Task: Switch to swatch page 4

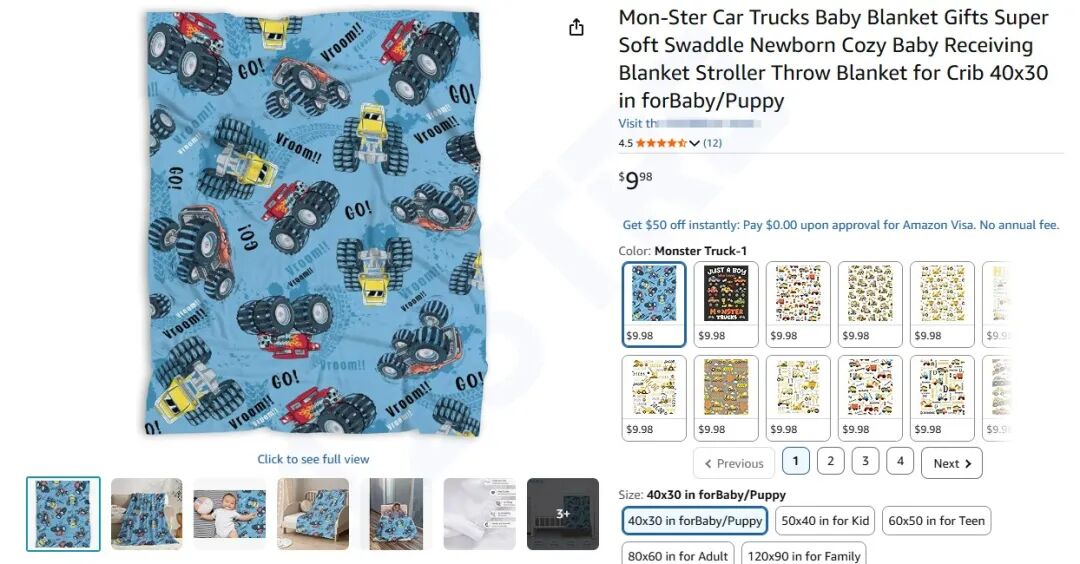Action: pyautogui.click(x=900, y=461)
